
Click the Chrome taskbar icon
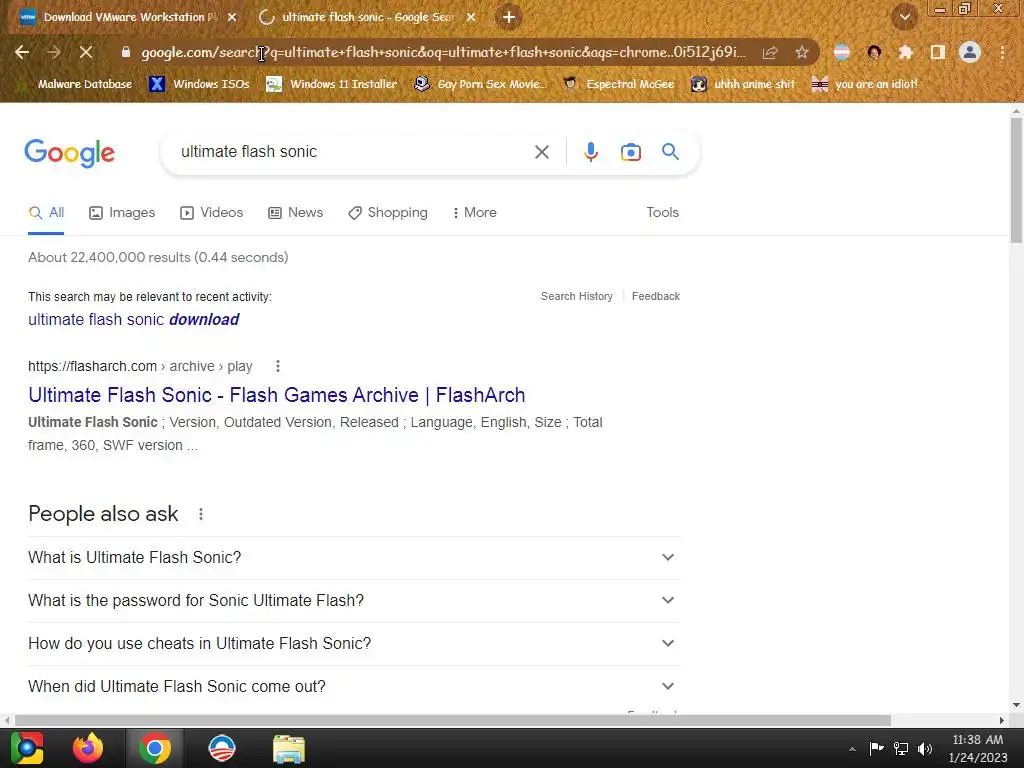pos(155,748)
